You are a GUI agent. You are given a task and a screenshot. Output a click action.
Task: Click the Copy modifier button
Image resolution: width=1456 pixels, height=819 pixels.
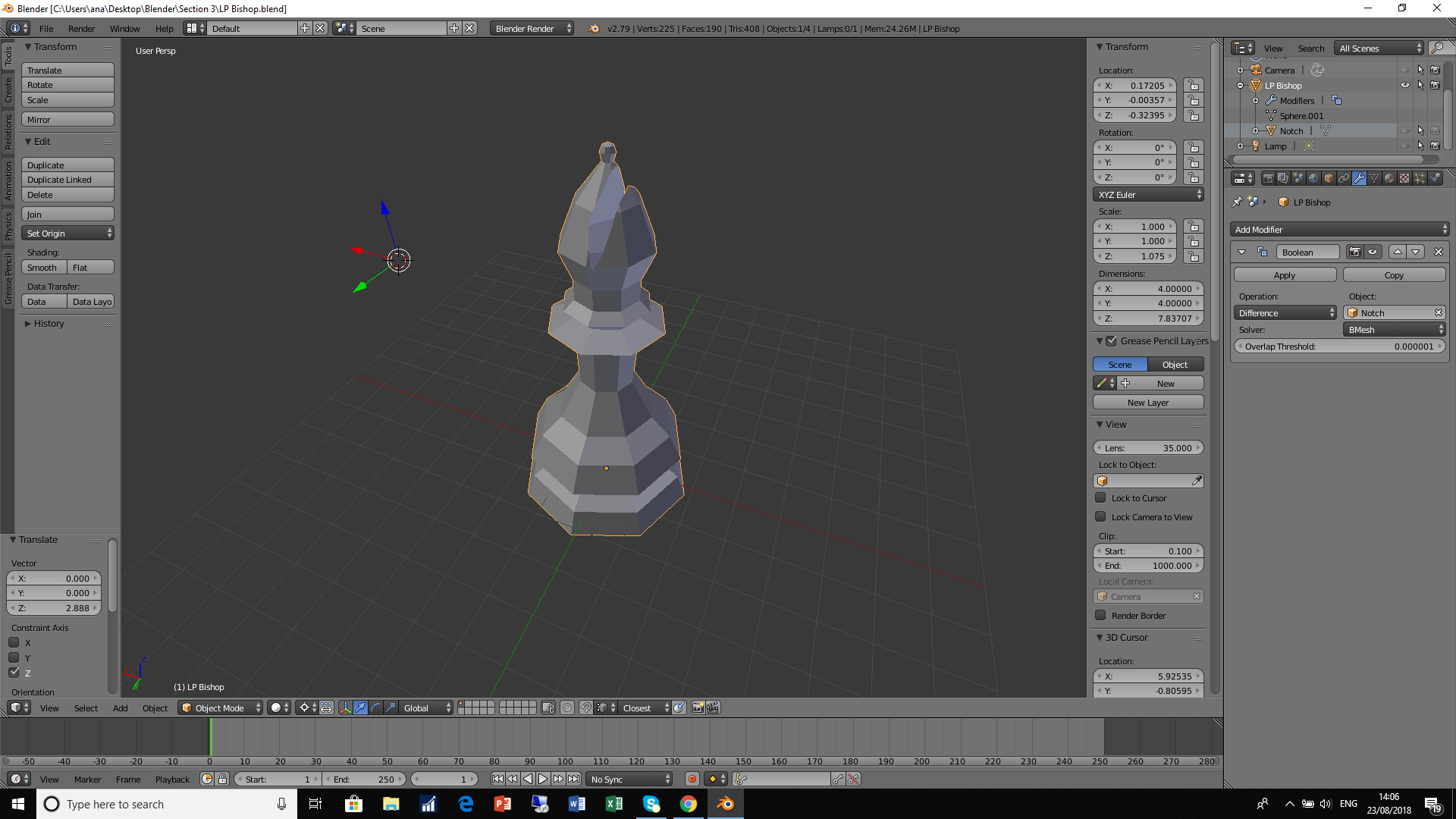[x=1394, y=275]
